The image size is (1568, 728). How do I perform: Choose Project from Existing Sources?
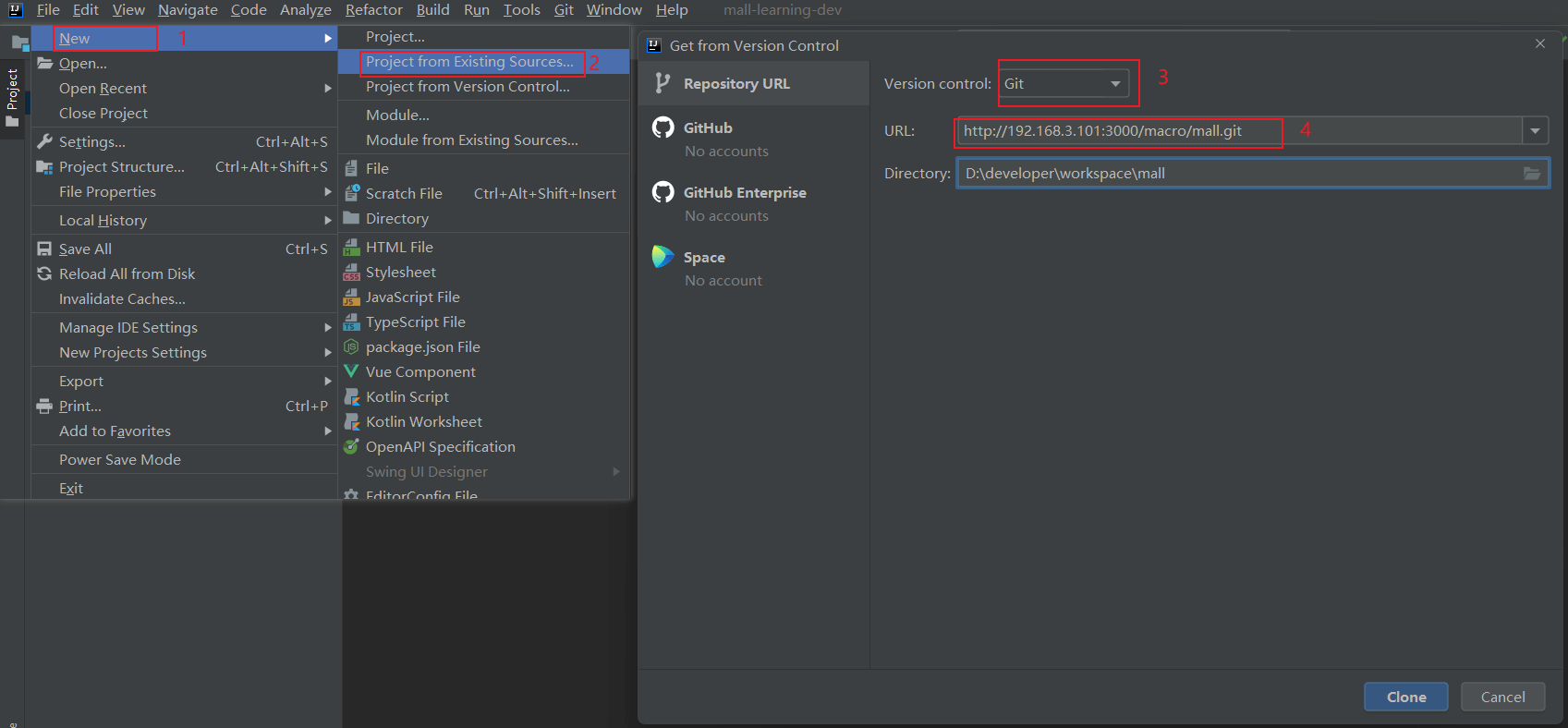[469, 62]
